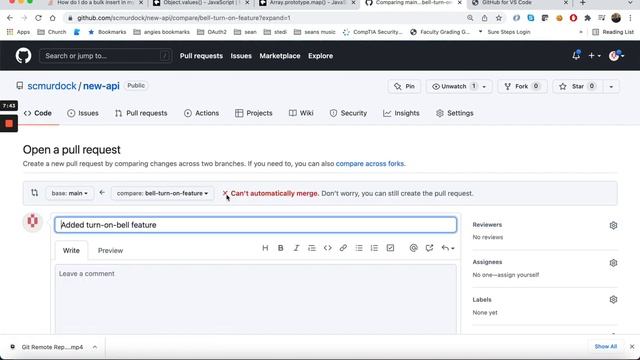Click Marketplace in the top navigation
The image size is (640, 360).
[280, 56]
